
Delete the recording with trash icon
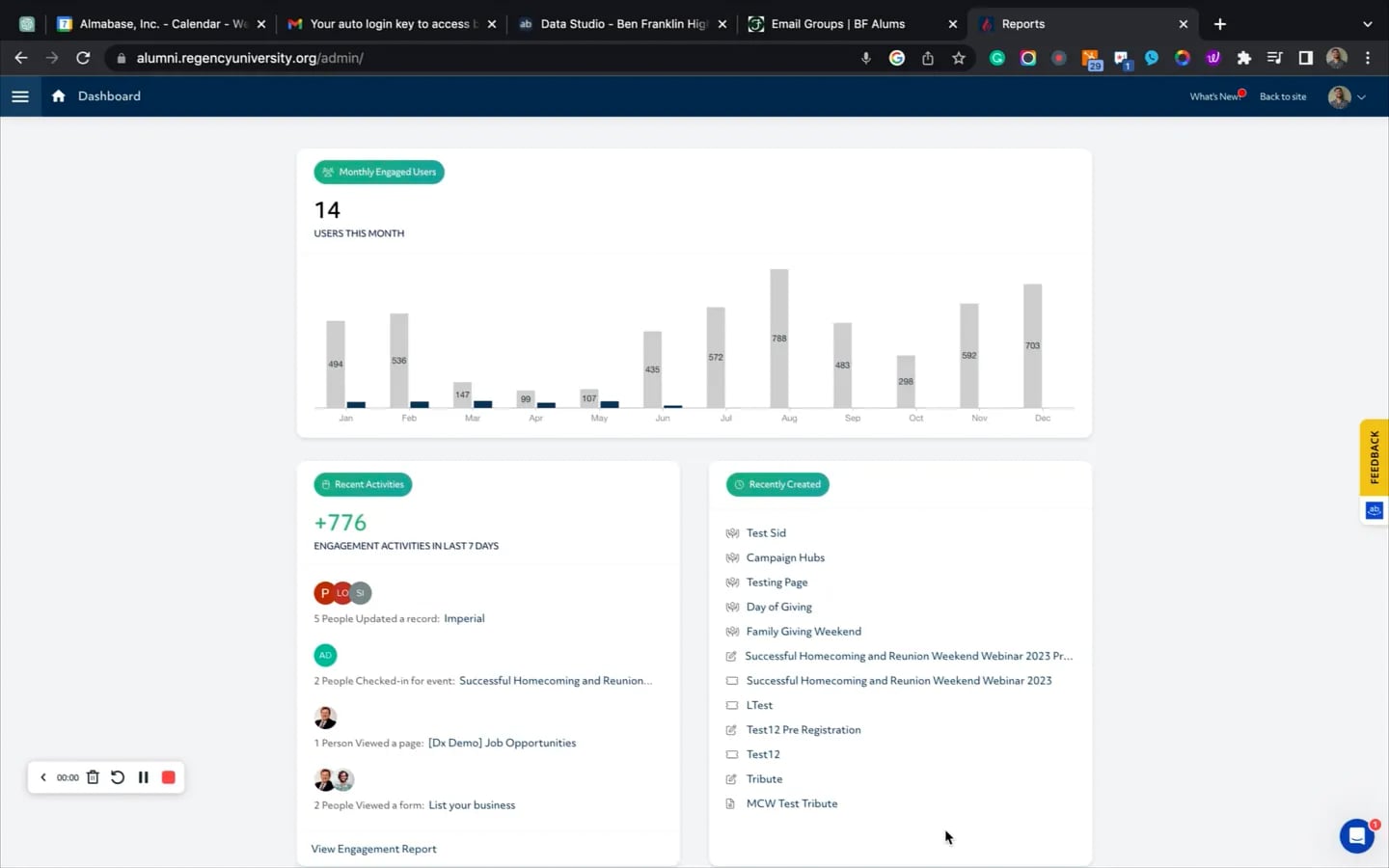tap(93, 777)
